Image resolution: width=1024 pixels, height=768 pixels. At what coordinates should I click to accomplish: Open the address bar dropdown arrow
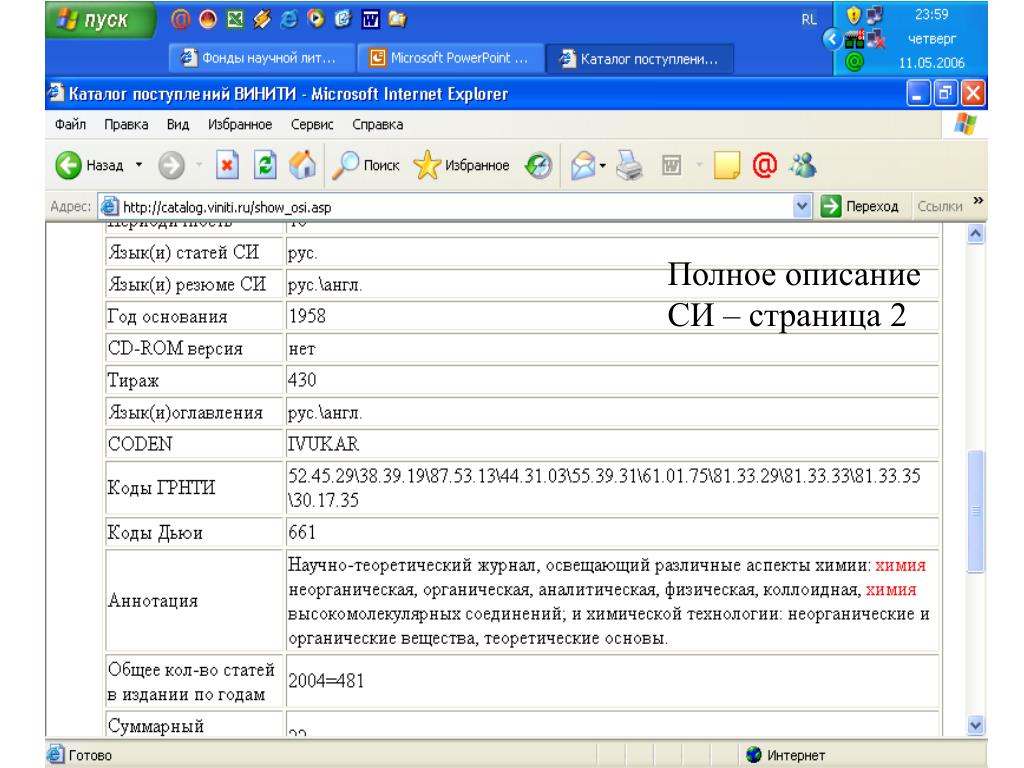point(803,207)
